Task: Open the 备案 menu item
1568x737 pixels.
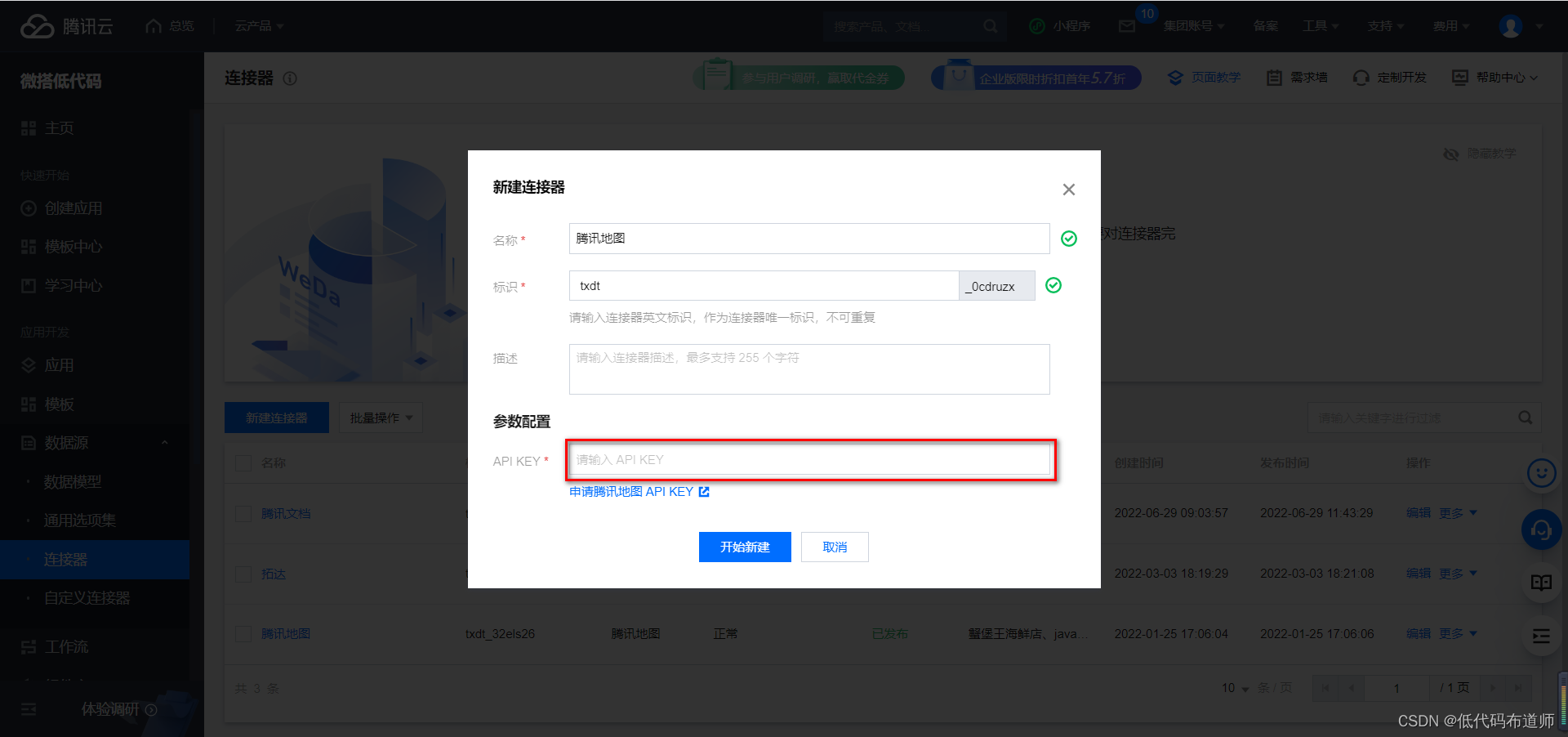Action: click(1265, 26)
